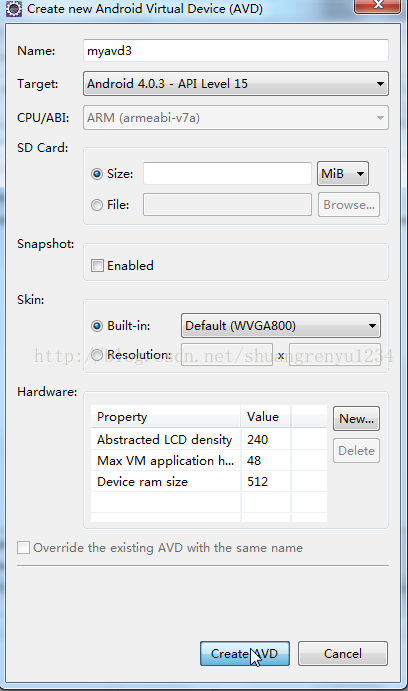408x691 pixels.
Task: Select the Device ram size row
Action: click(x=209, y=481)
